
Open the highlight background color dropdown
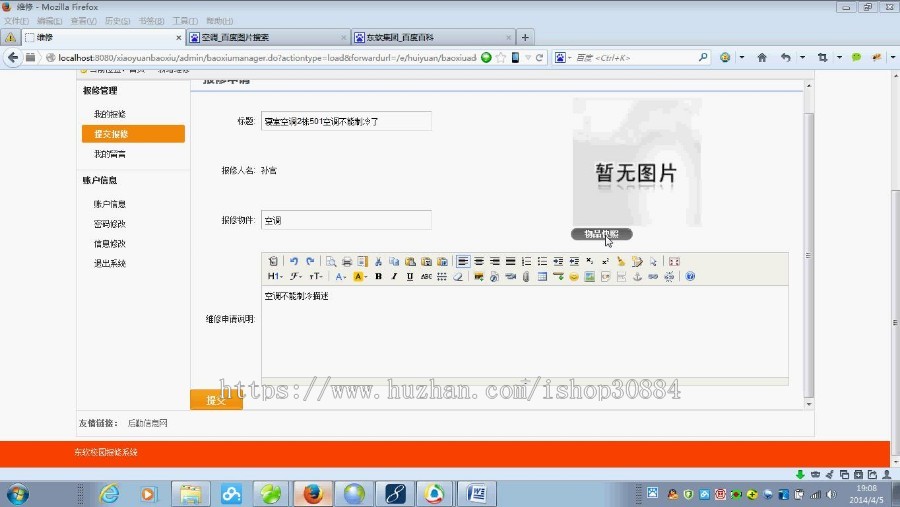(x=359, y=277)
